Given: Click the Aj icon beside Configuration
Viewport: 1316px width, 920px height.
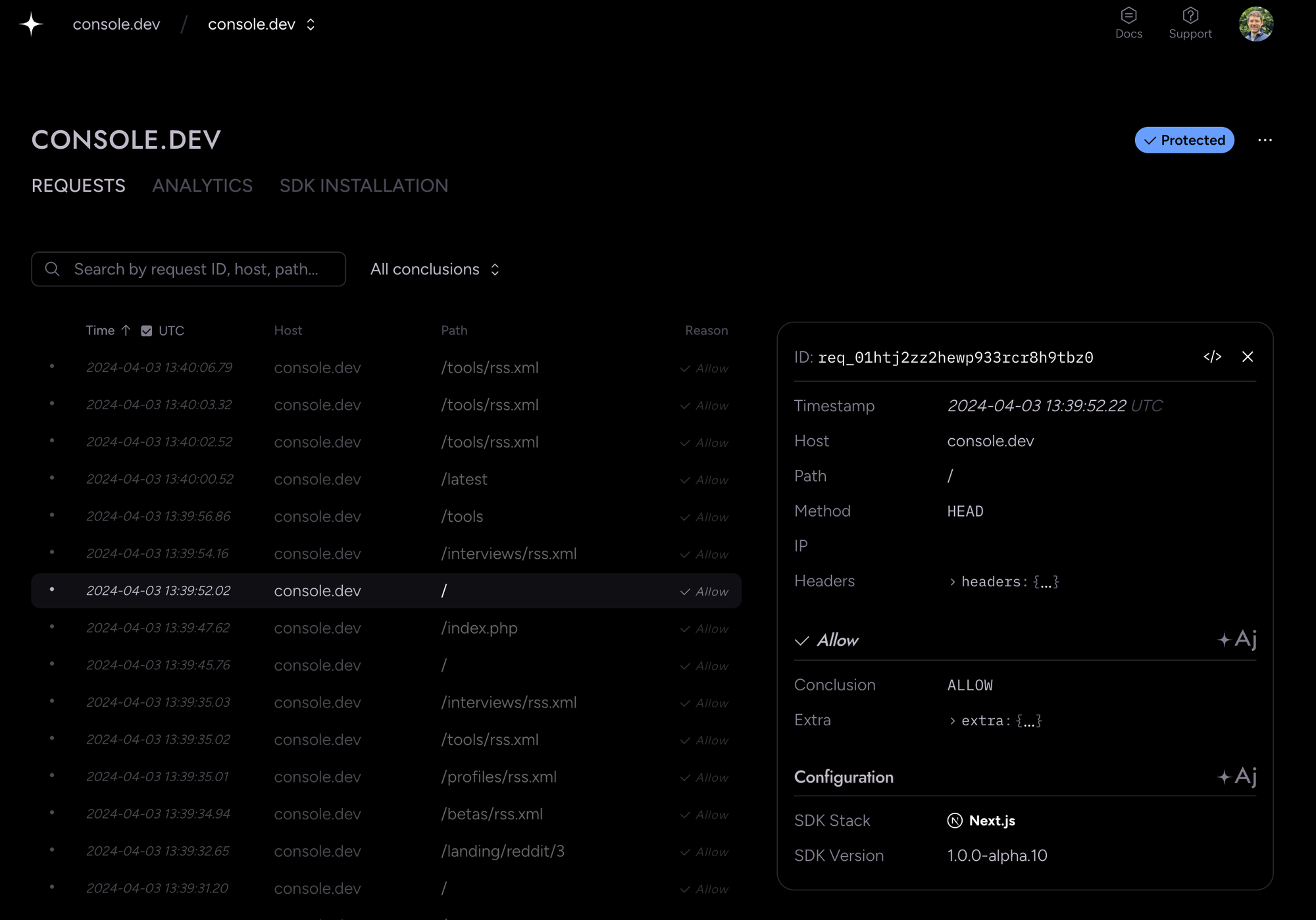Looking at the screenshot, I should [x=1237, y=777].
